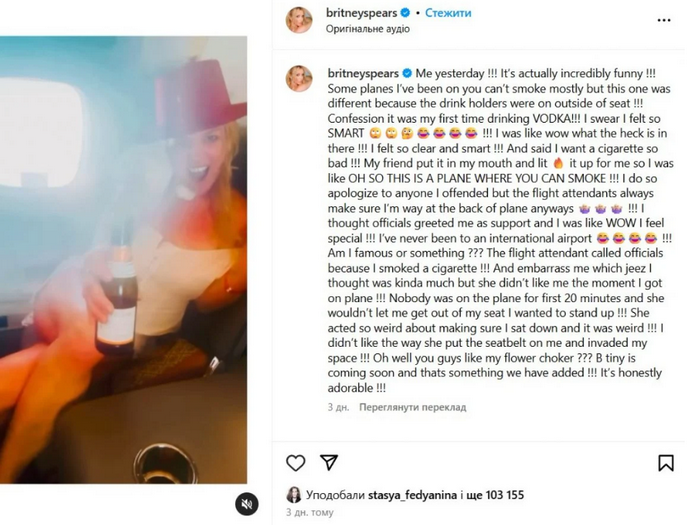700x525 pixels.
Task: Click the britneyspears username in the caption
Action: click(x=362, y=73)
